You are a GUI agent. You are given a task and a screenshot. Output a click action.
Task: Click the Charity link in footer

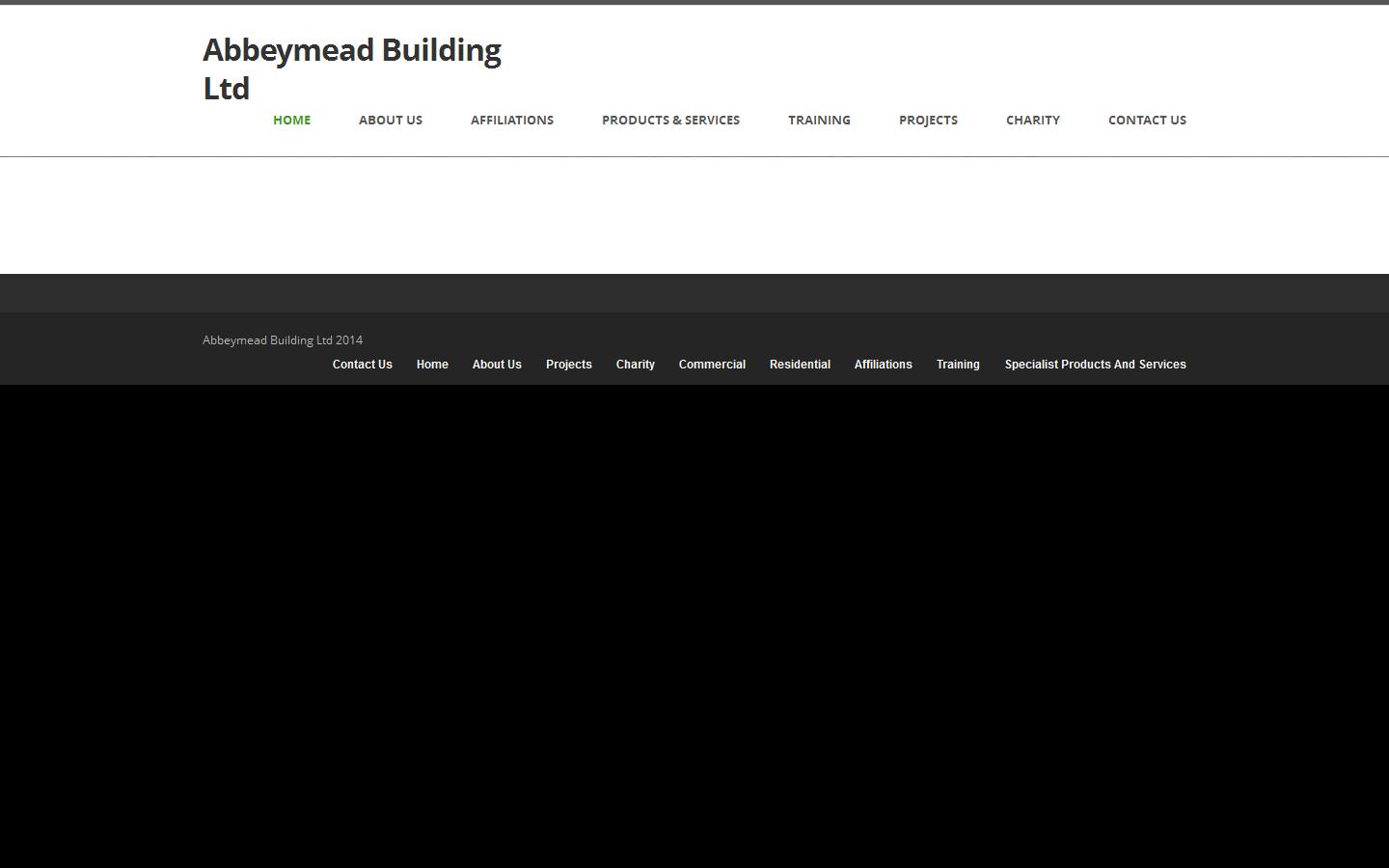(x=635, y=365)
